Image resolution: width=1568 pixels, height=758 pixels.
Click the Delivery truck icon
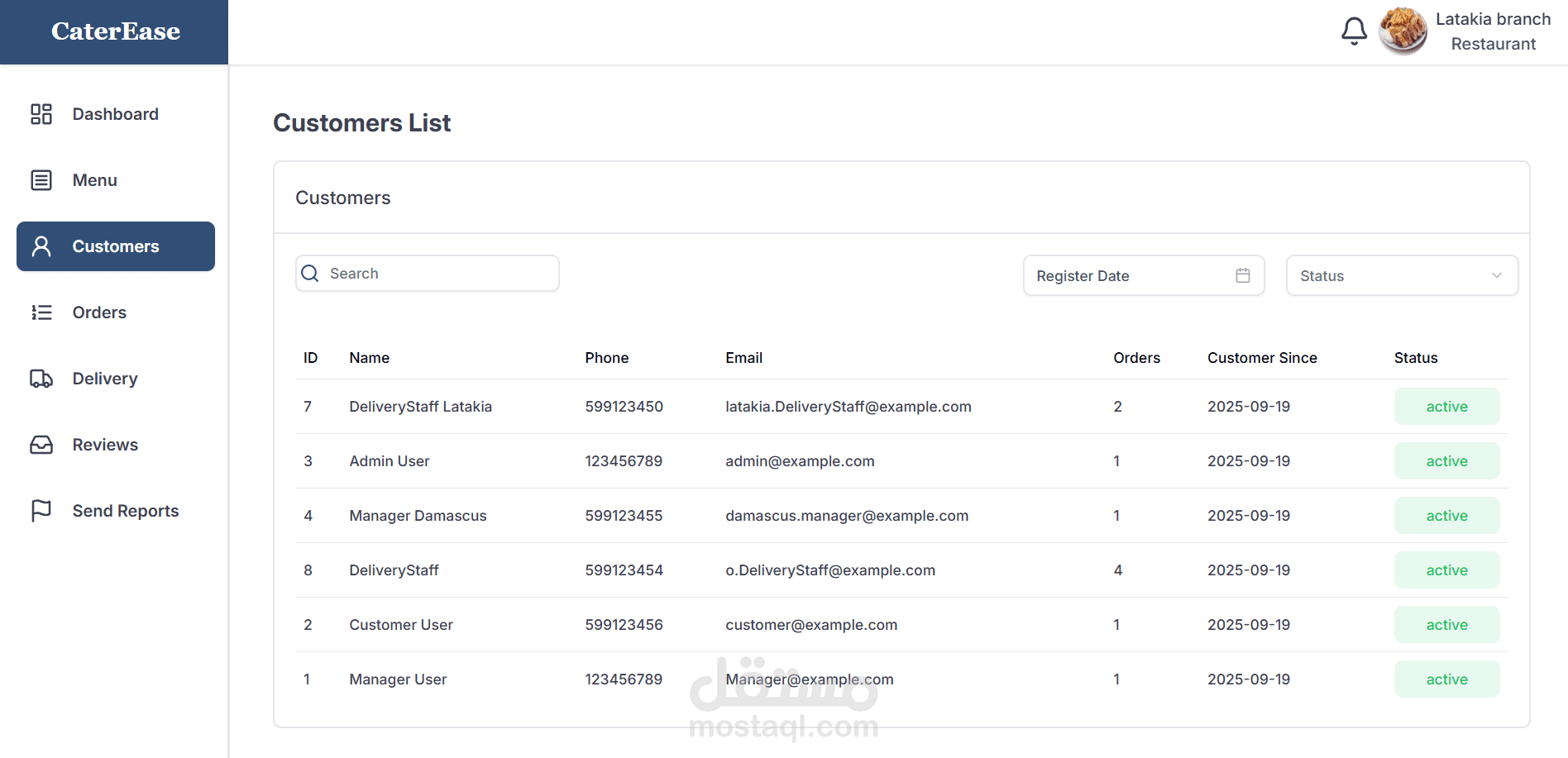(x=41, y=379)
